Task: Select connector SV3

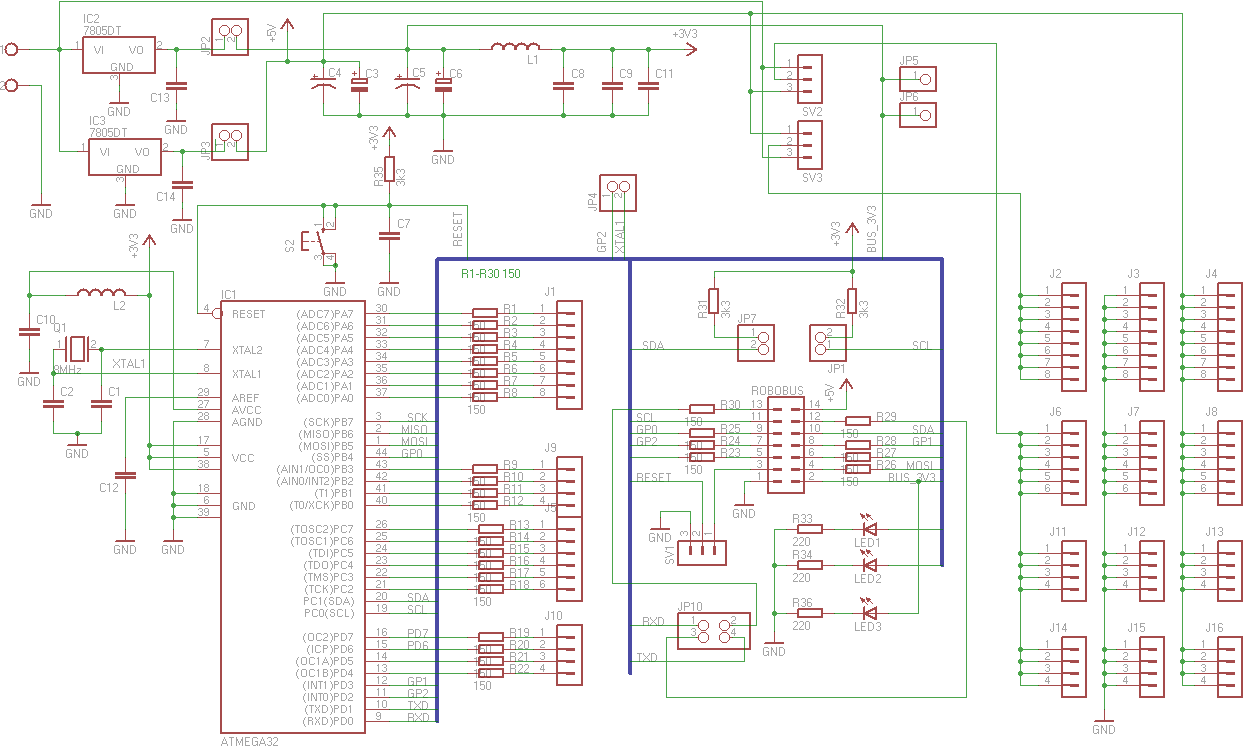Action: pos(809,145)
